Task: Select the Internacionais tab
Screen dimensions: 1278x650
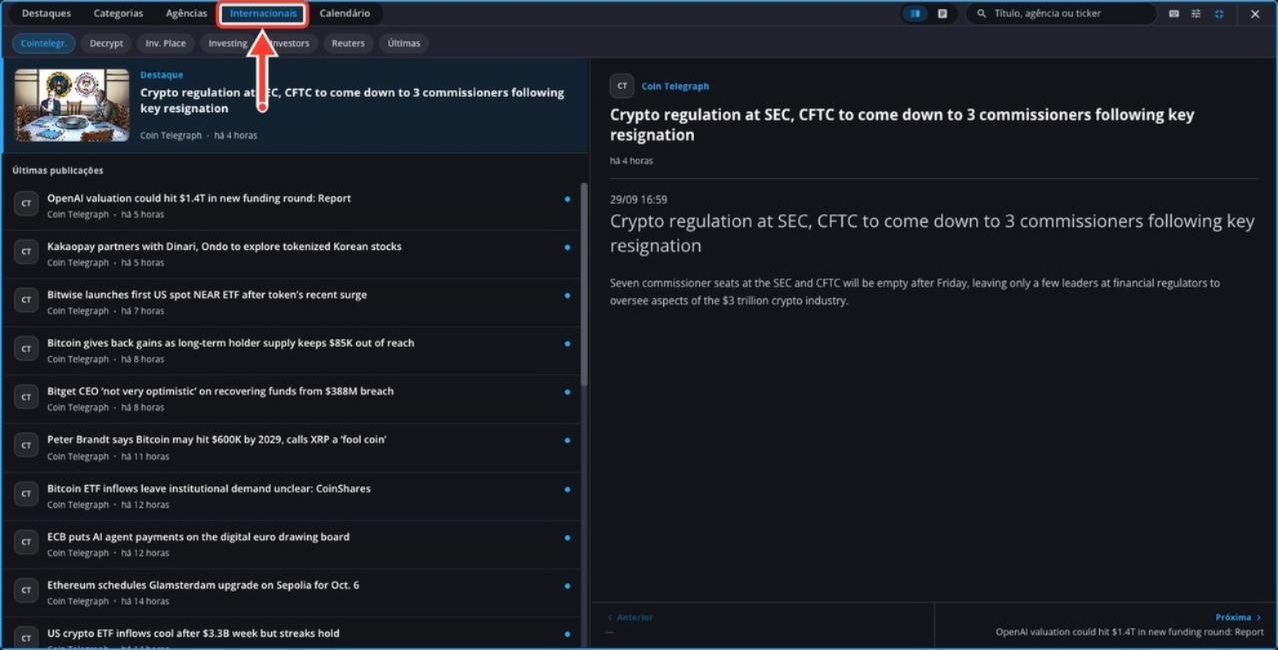Action: pos(263,13)
